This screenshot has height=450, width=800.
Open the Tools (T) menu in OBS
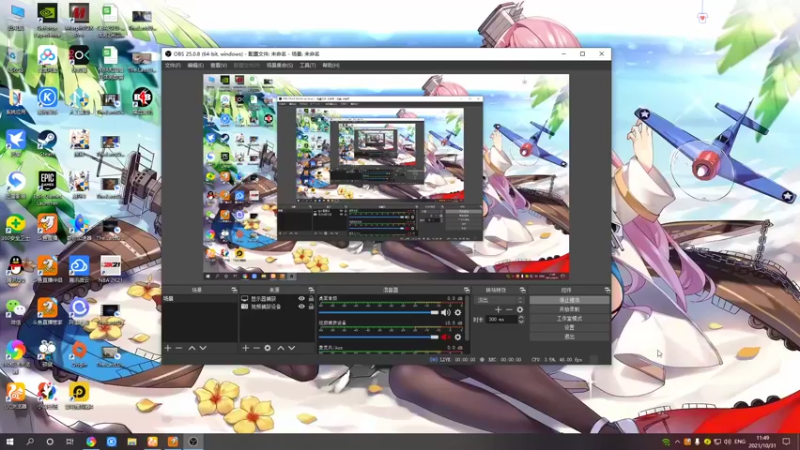(x=308, y=65)
